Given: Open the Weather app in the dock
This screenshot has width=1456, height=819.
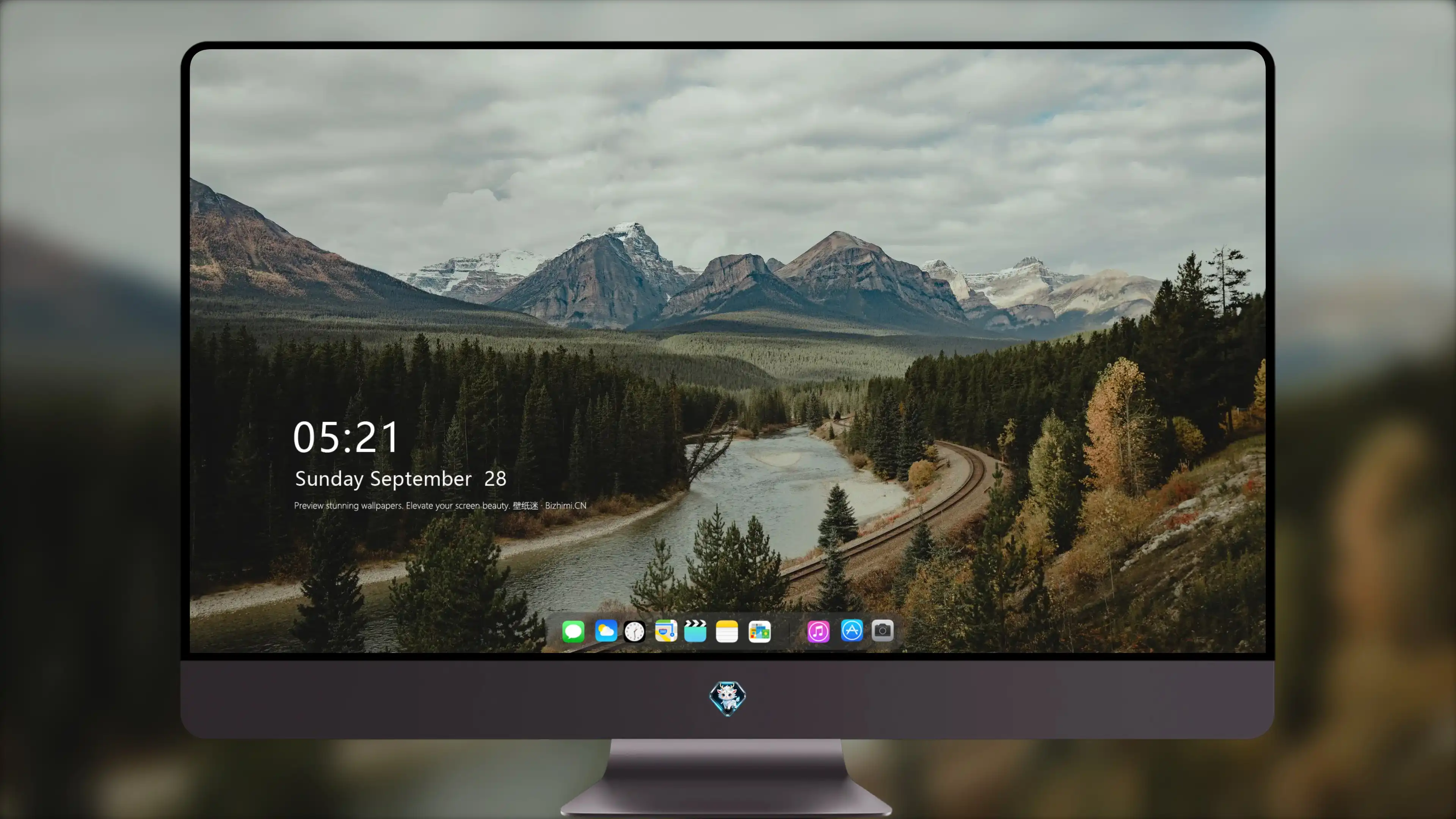Looking at the screenshot, I should click(606, 631).
